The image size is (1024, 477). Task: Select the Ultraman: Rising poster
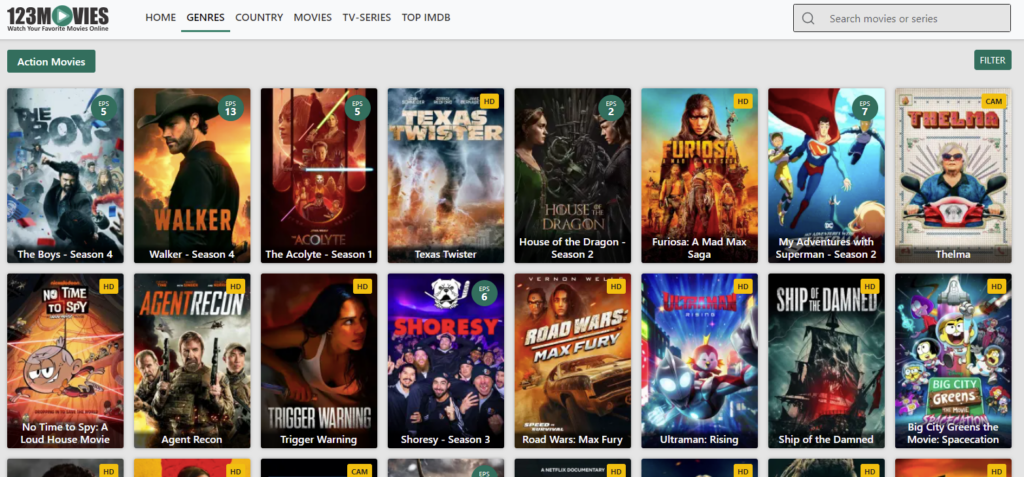[699, 360]
